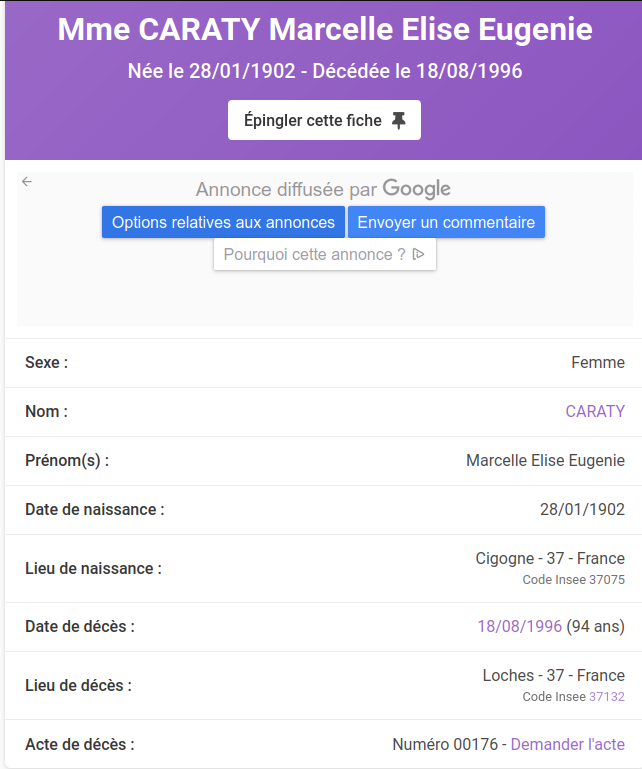Click the header name Mme CARATY Marcelle
The height and width of the screenshot is (769, 642).
(x=324, y=30)
